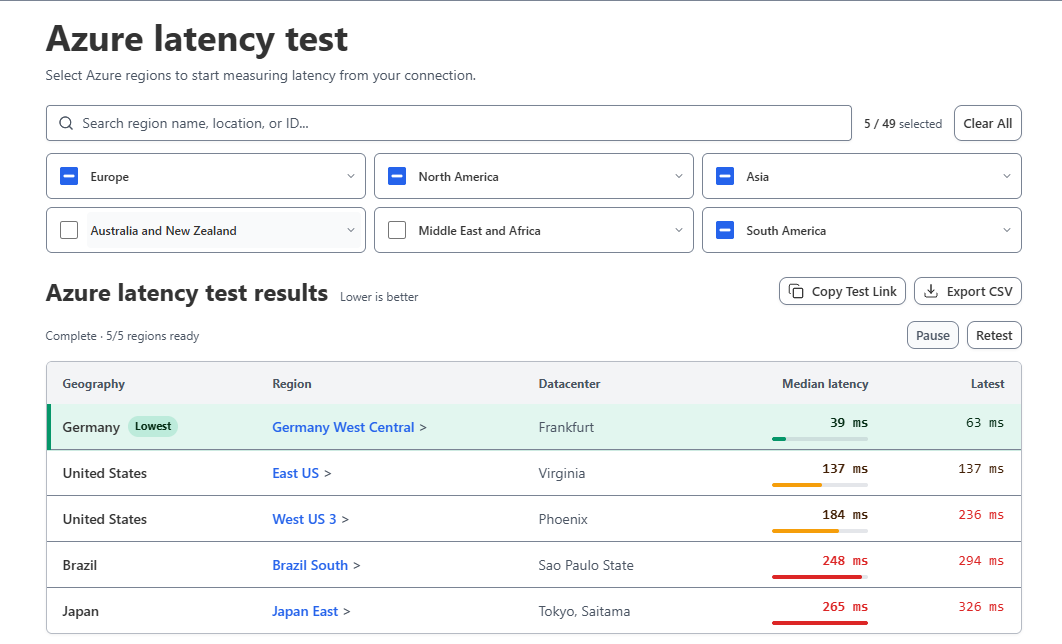Click the 248 ms median latency value
The width and height of the screenshot is (1062, 644).
coord(845,561)
